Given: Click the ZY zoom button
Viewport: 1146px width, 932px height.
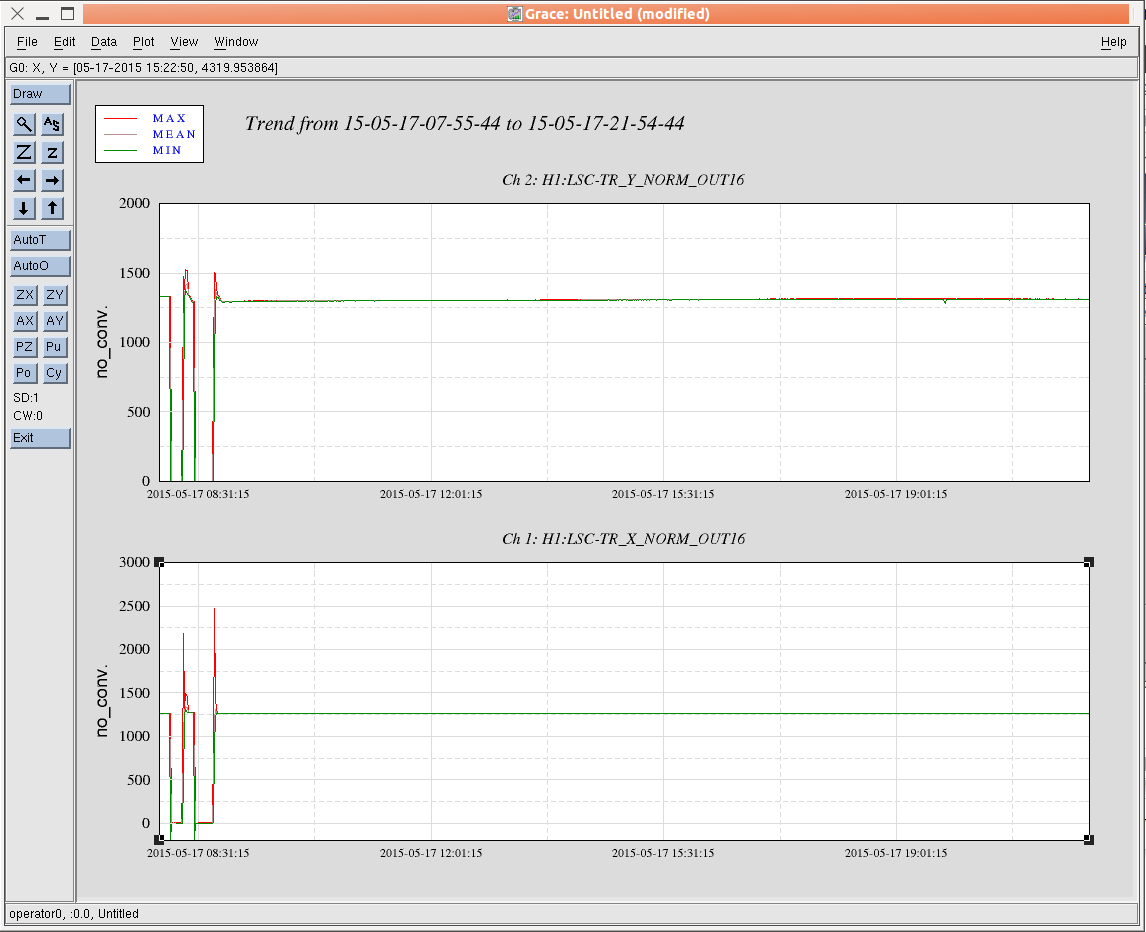Looking at the screenshot, I should 55,295.
